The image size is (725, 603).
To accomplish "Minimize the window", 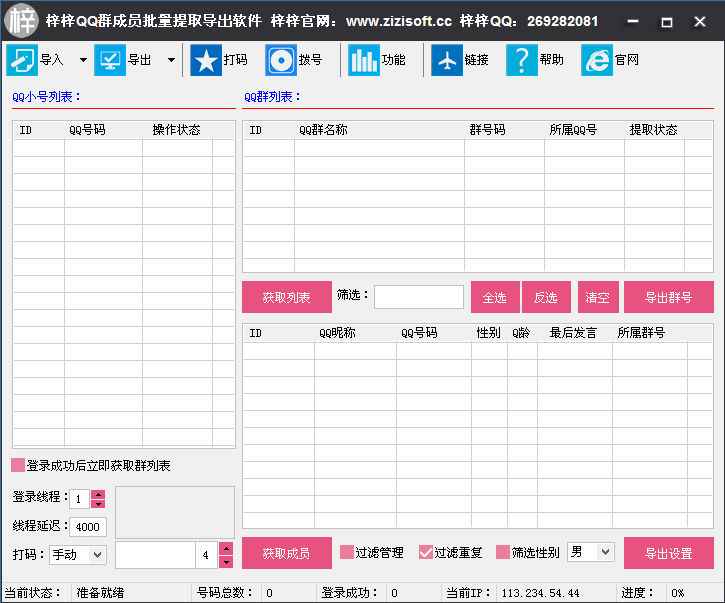I will [x=633, y=21].
